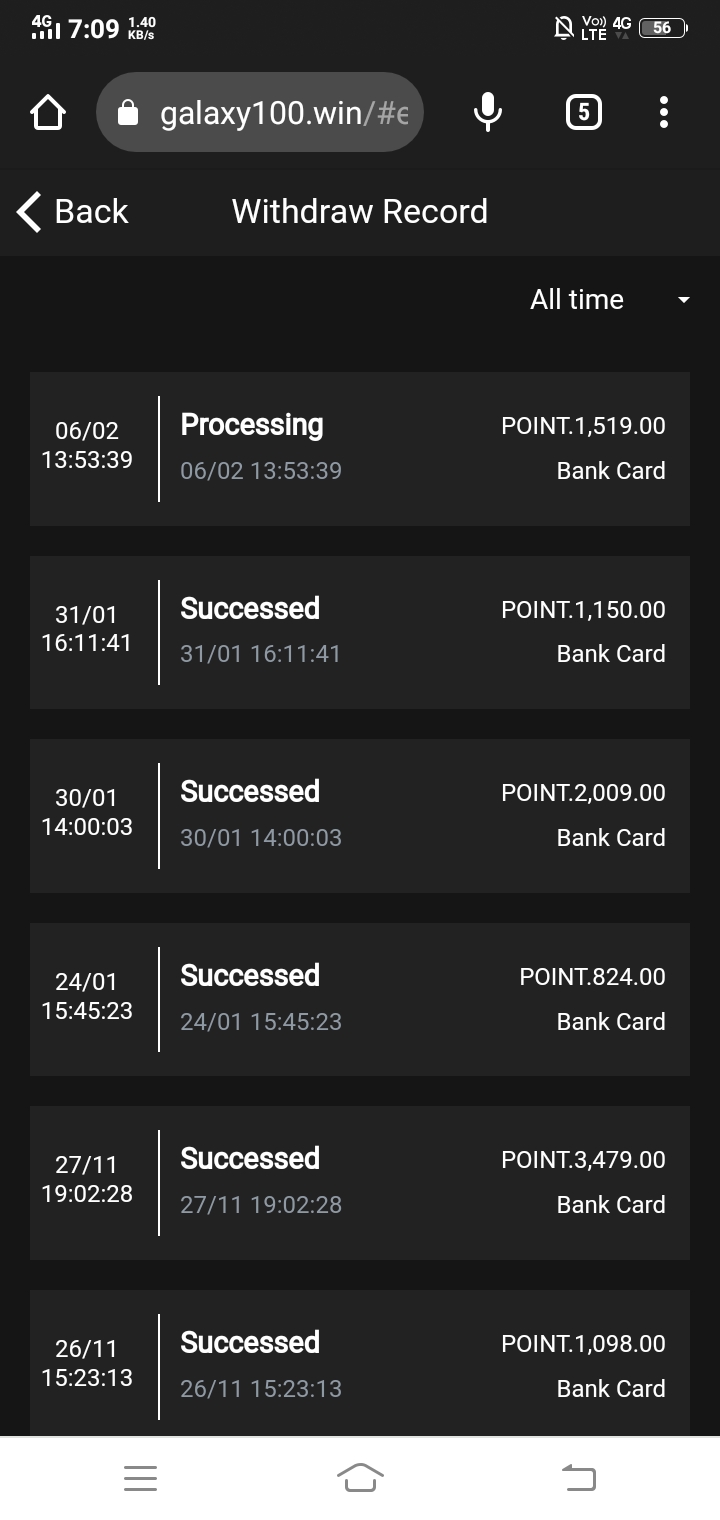
Task: Select the All time filter label
Action: pyautogui.click(x=576, y=300)
